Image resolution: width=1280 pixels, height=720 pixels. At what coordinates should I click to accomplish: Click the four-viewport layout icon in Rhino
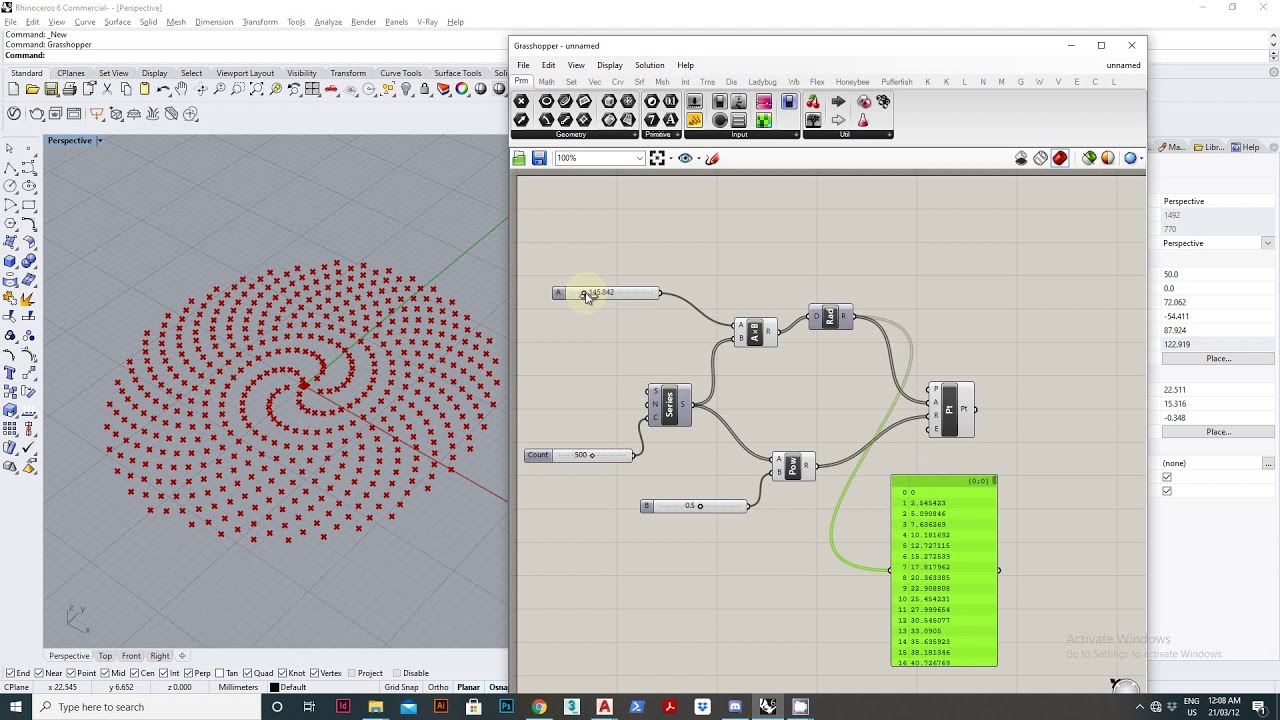313,89
